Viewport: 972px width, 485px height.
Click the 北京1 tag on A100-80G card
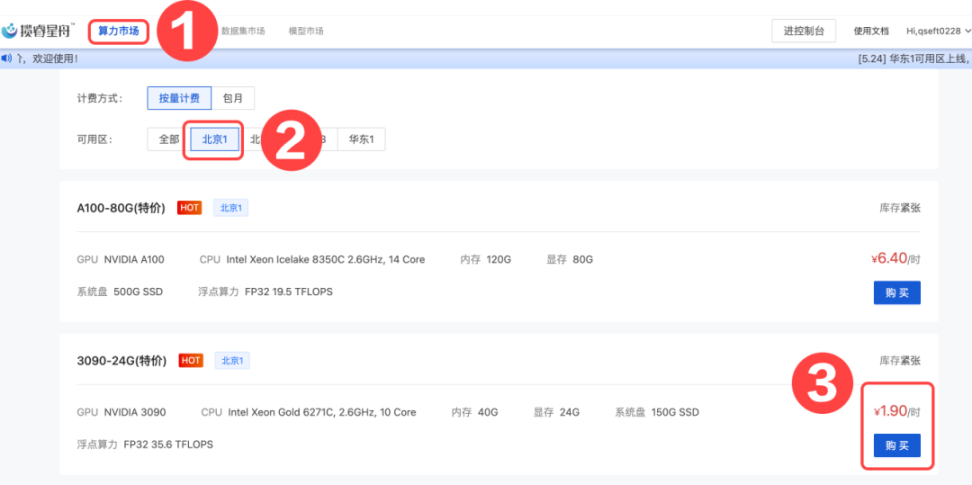pos(232,208)
